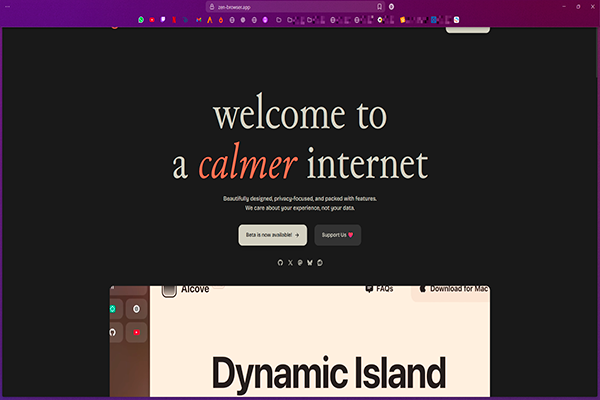Click the lock icon in the address bar

[212, 7]
